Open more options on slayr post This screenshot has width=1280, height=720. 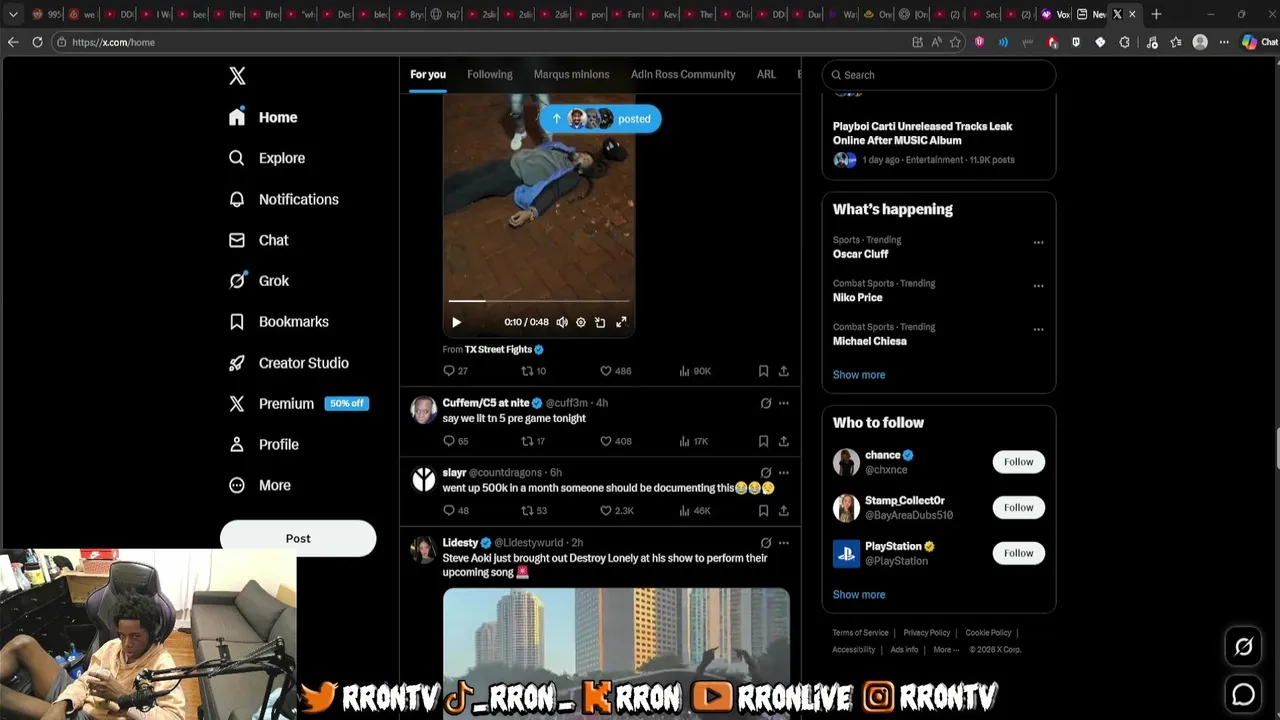pos(783,473)
